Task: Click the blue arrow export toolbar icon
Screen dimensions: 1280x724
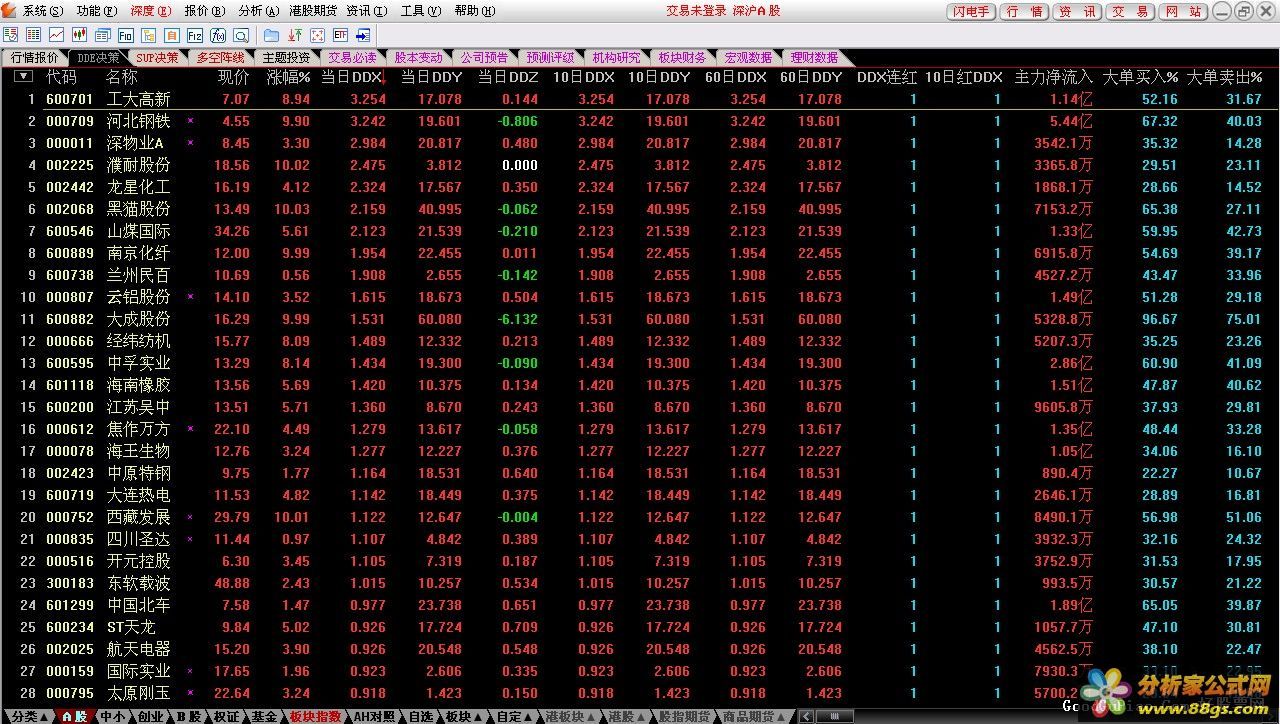Action: [x=363, y=35]
